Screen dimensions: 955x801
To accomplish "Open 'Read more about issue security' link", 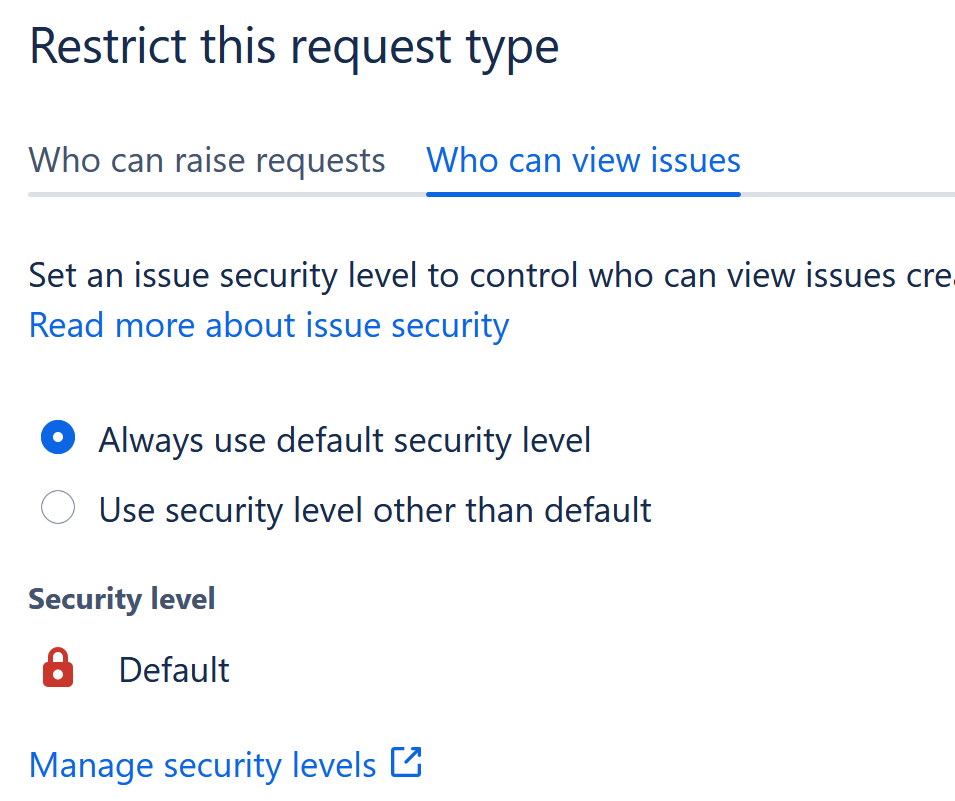I will pos(269,325).
